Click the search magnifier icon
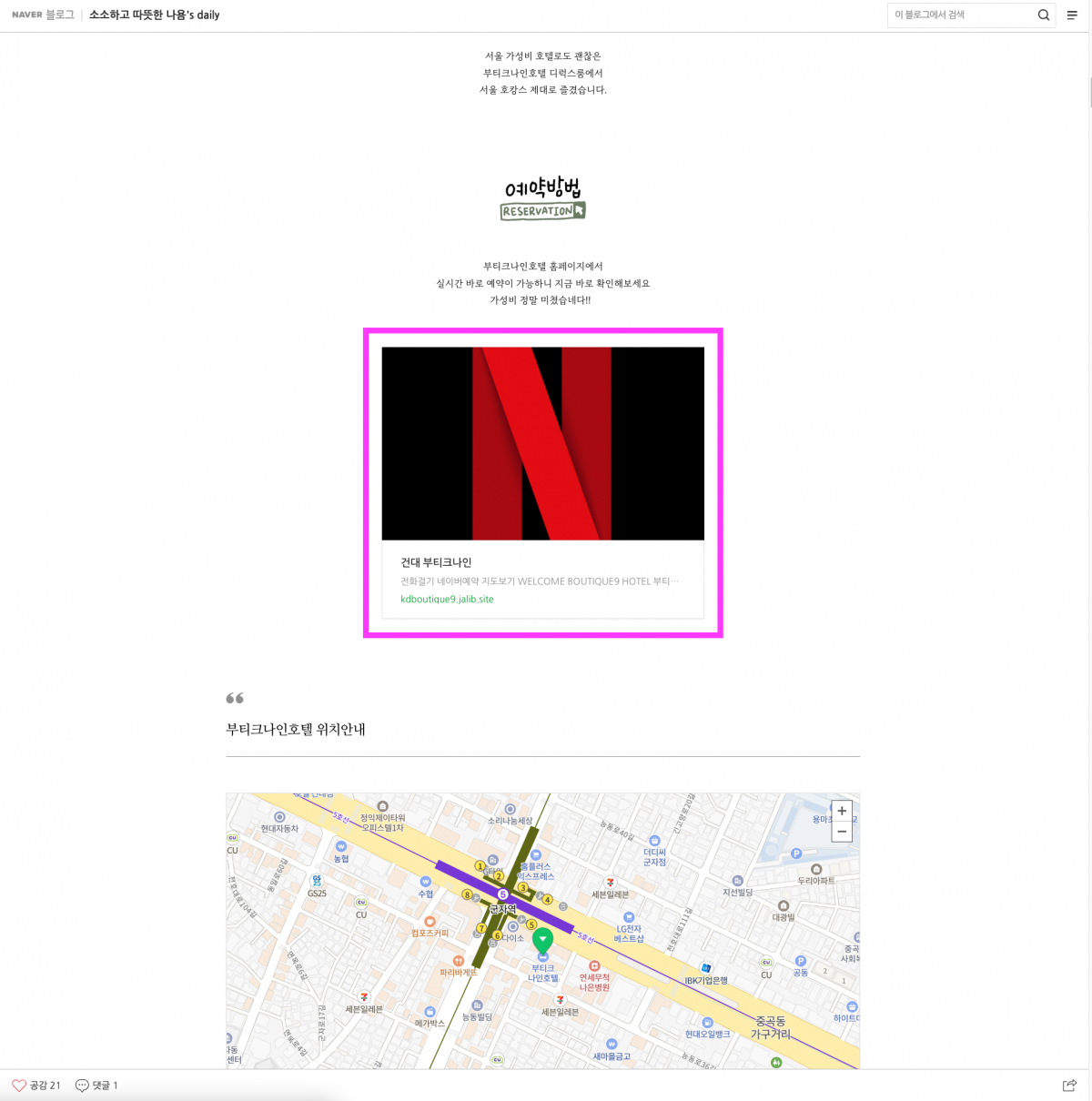 (1043, 15)
